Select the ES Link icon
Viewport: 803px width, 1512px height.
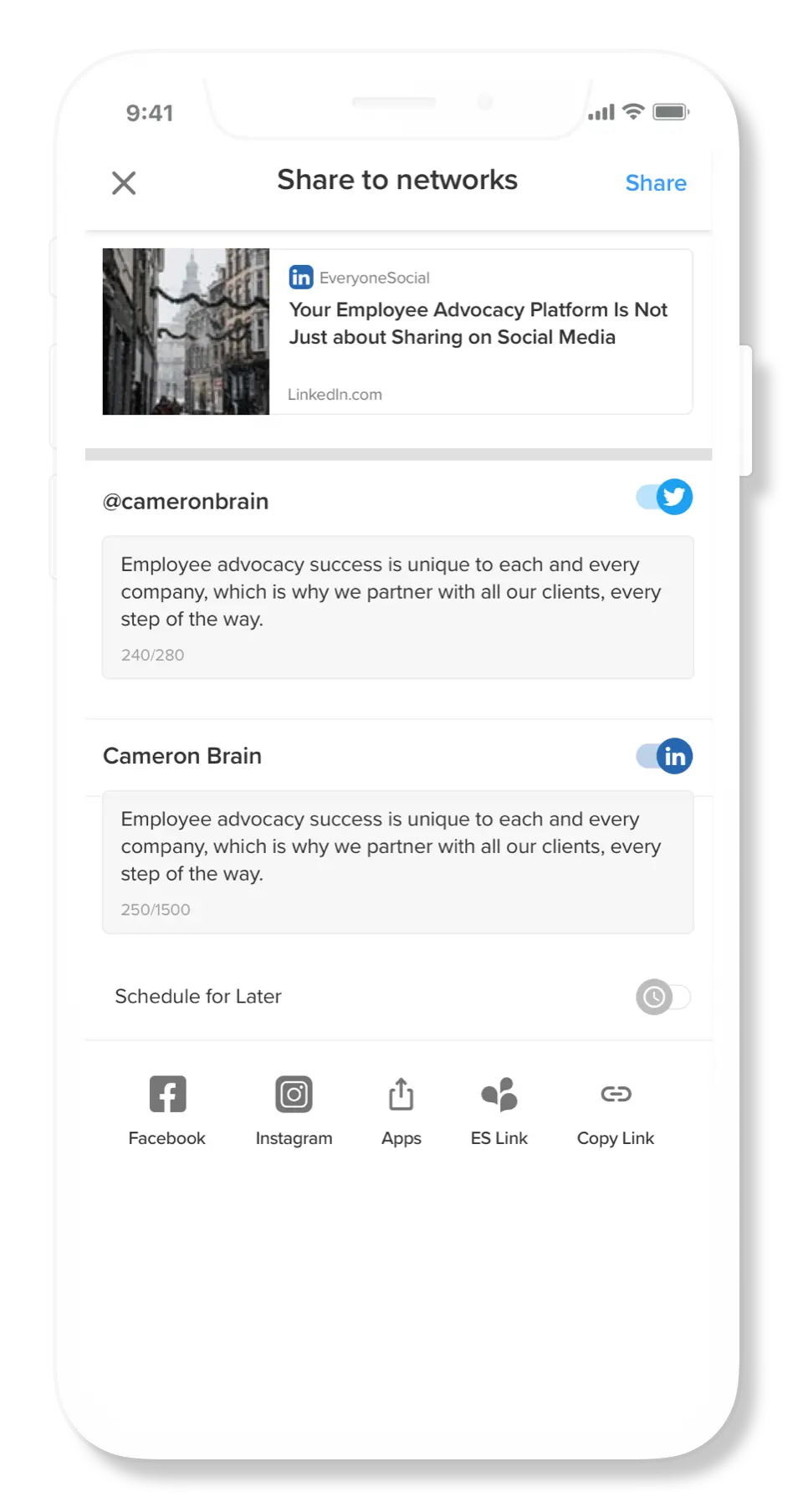point(499,1094)
